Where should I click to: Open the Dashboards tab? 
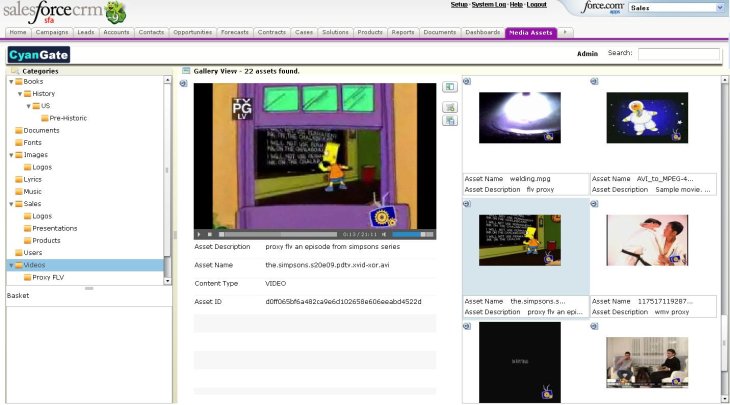[x=483, y=32]
